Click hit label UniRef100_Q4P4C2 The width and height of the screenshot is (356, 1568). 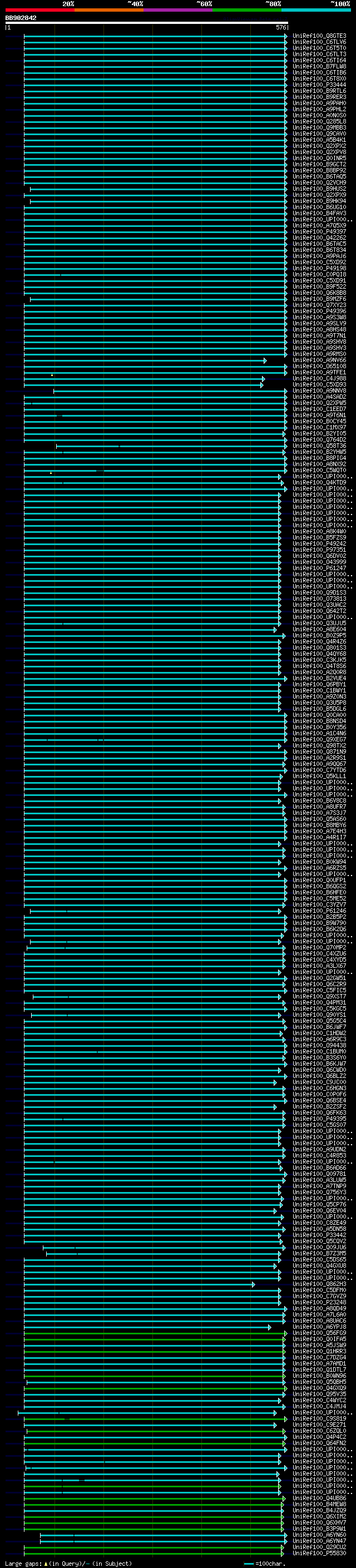pos(319,1437)
